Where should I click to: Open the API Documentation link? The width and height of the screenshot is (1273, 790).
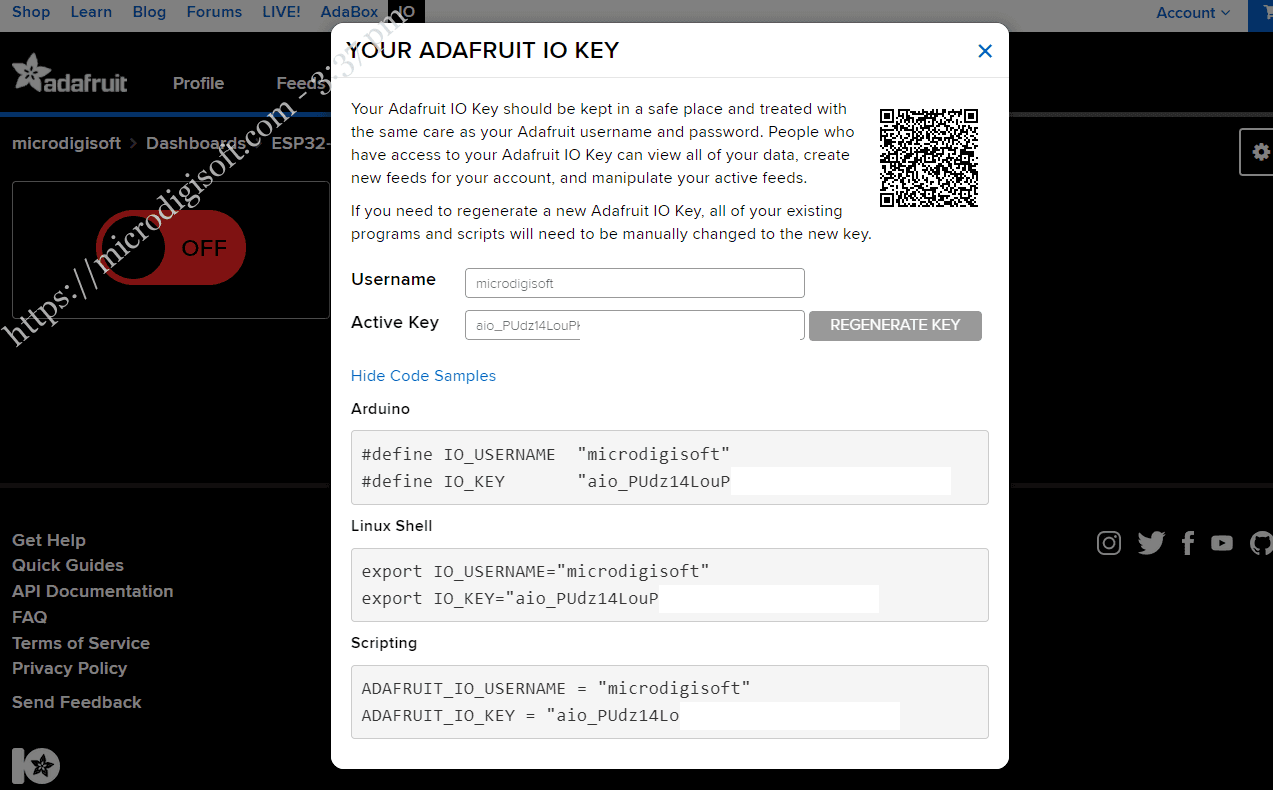pyautogui.click(x=92, y=590)
